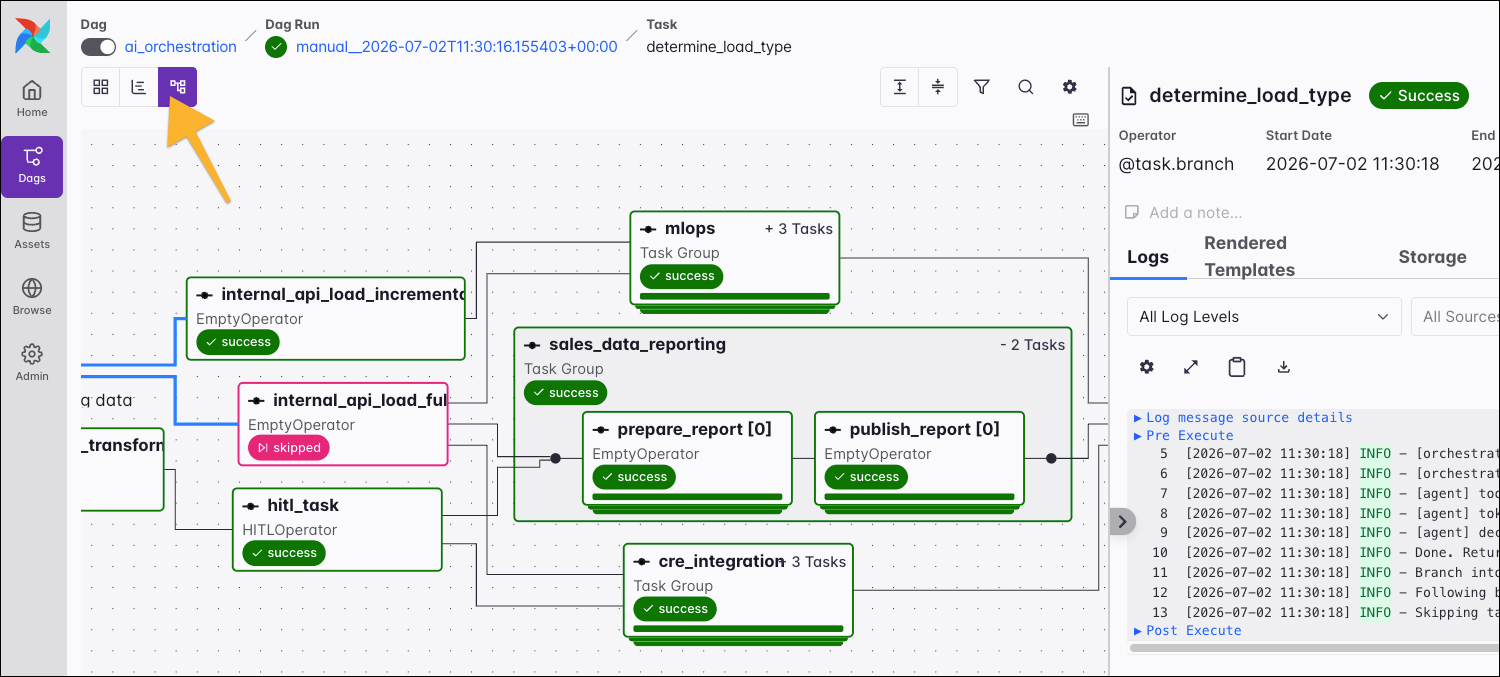Expand all task groups
The image size is (1500, 677).
pyautogui.click(x=900, y=87)
